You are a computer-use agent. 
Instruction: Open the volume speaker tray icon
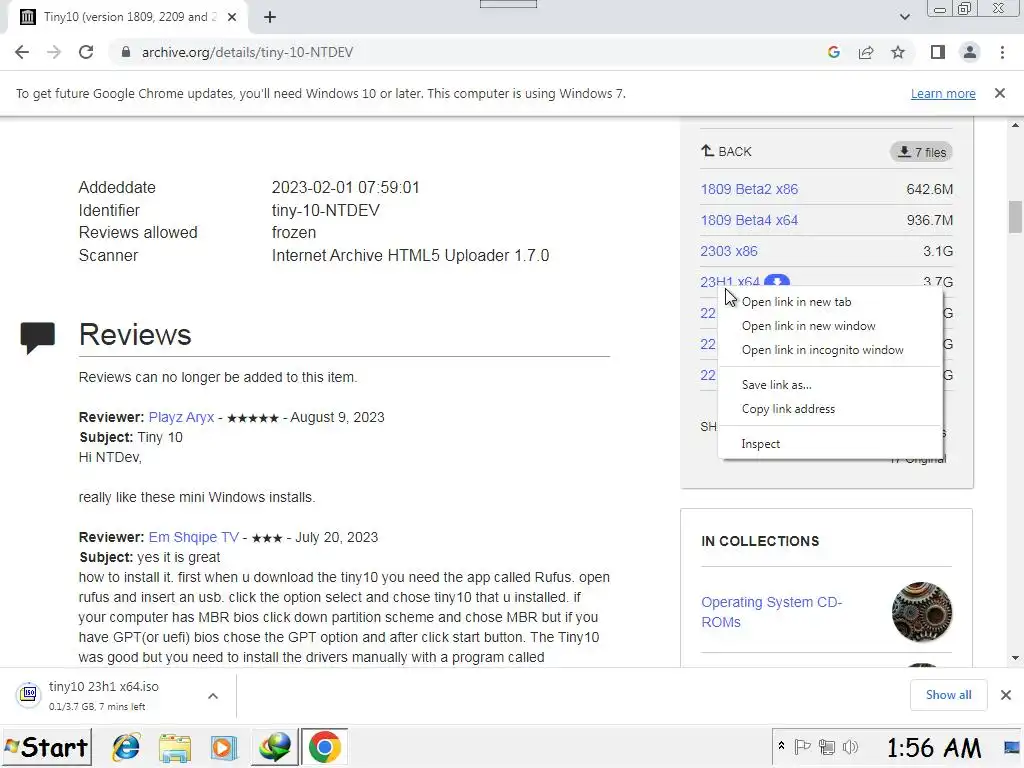point(850,747)
